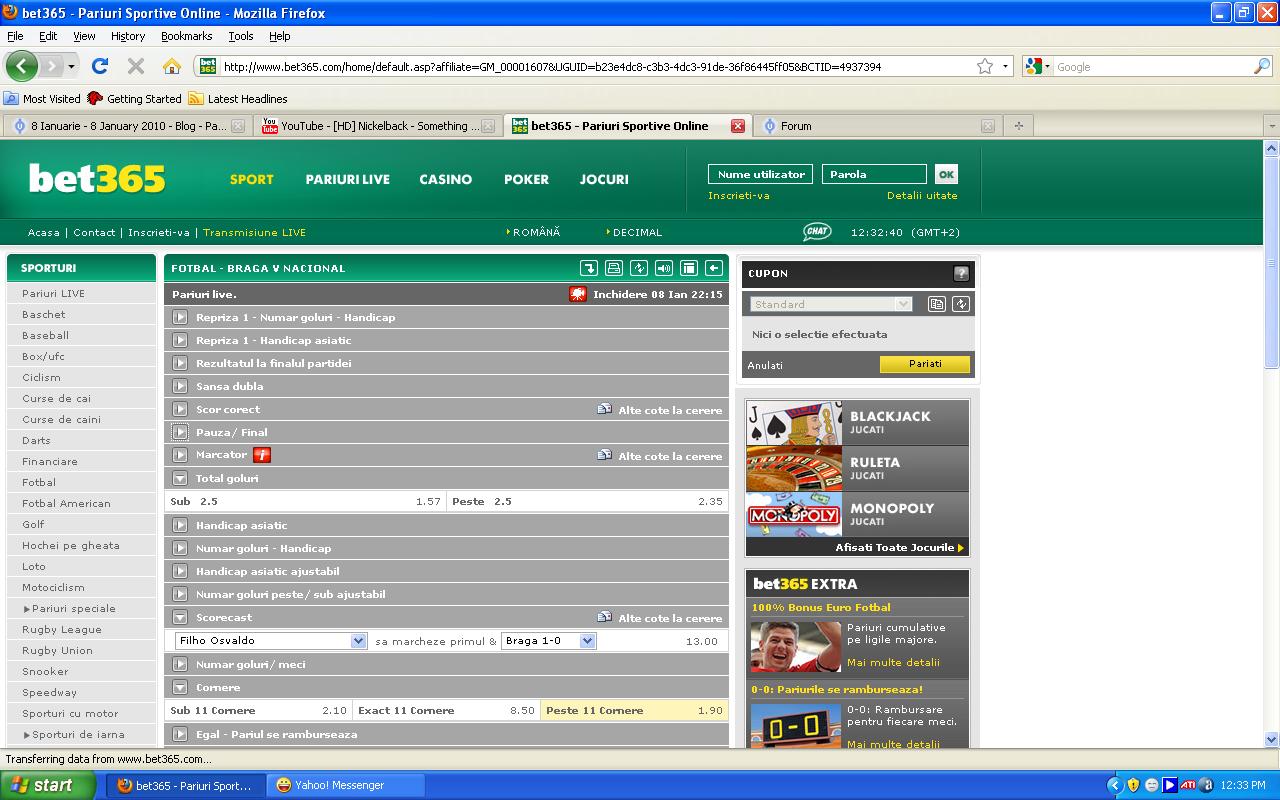Click the Parola password field
The image size is (1280, 800).
[874, 174]
